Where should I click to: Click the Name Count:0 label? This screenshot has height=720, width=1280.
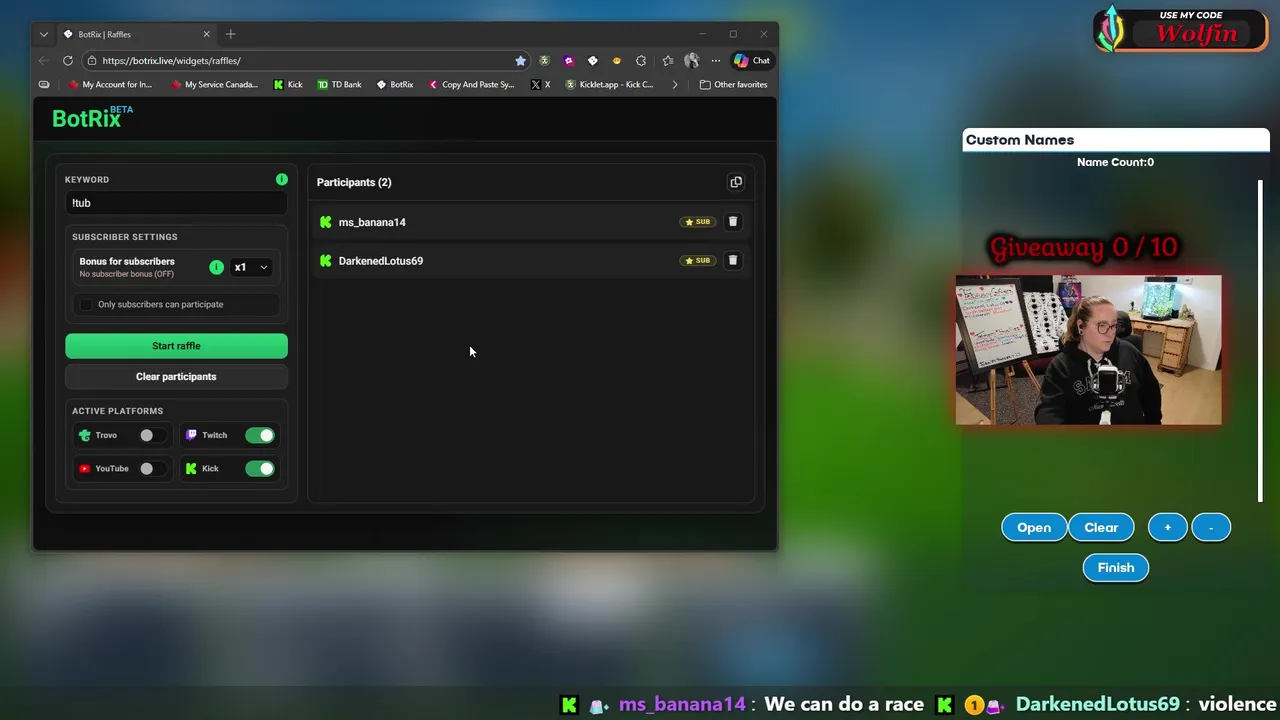(1115, 162)
